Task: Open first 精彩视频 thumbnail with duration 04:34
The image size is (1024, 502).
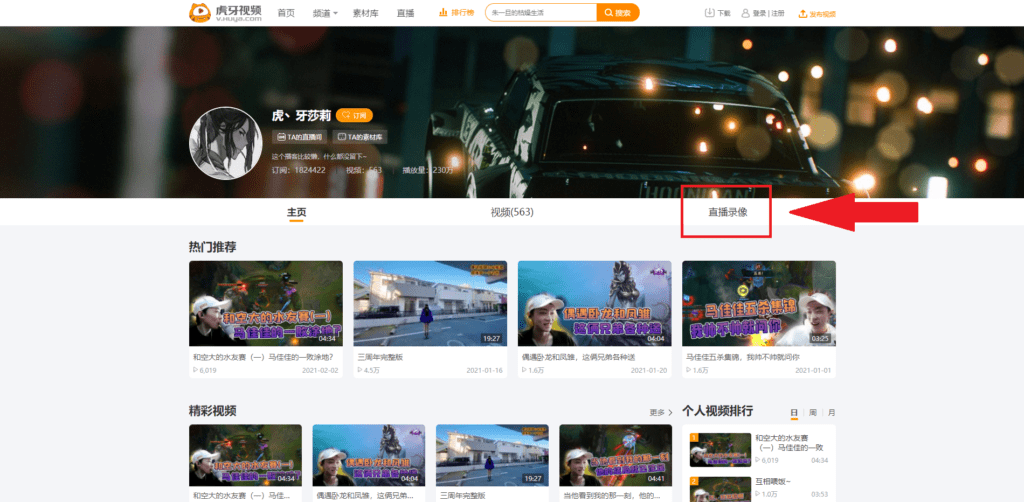Action: click(x=246, y=455)
